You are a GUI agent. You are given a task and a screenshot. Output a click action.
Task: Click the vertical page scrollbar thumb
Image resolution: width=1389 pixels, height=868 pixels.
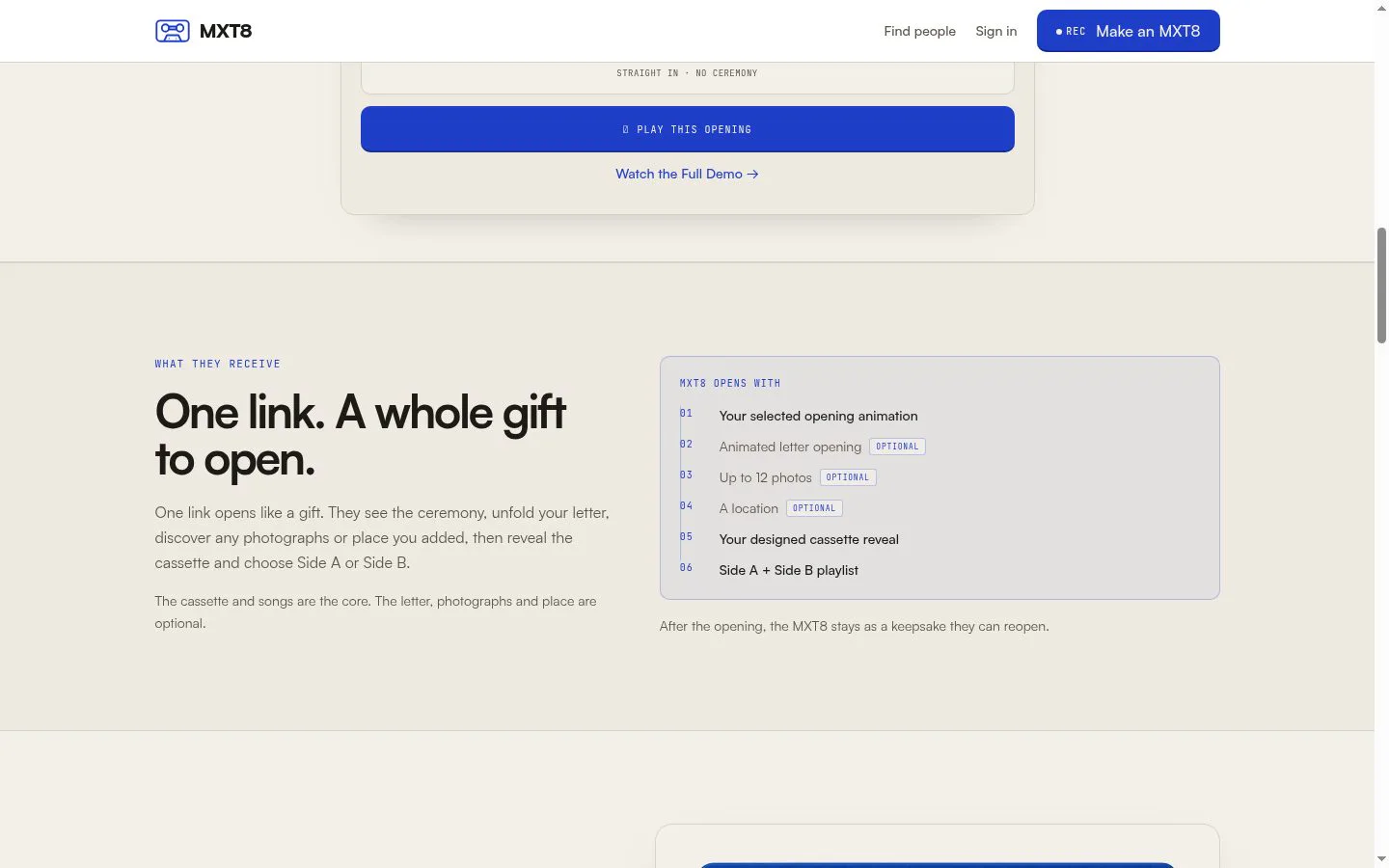point(1381,285)
